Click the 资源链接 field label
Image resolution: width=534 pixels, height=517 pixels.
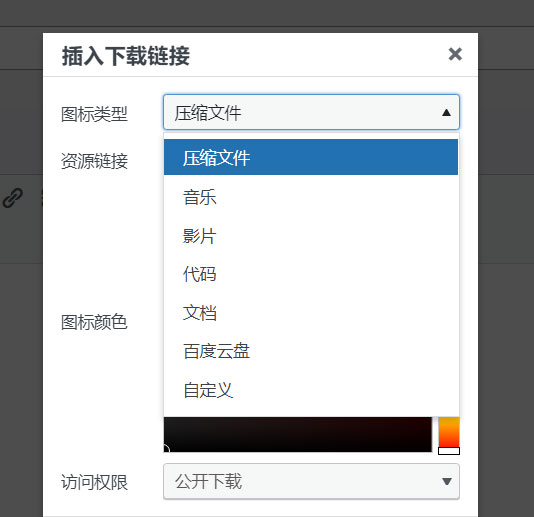[x=94, y=161]
